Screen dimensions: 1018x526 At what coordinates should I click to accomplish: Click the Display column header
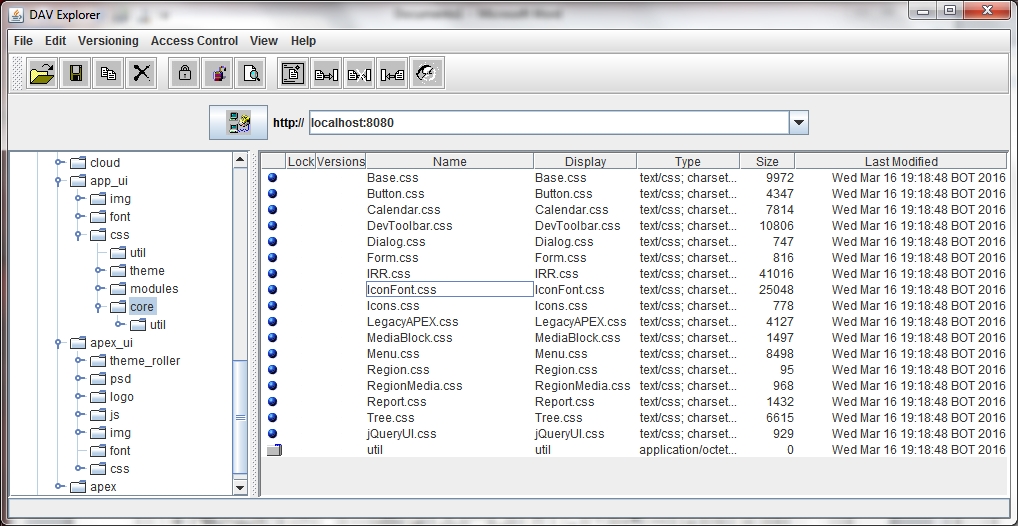585,161
